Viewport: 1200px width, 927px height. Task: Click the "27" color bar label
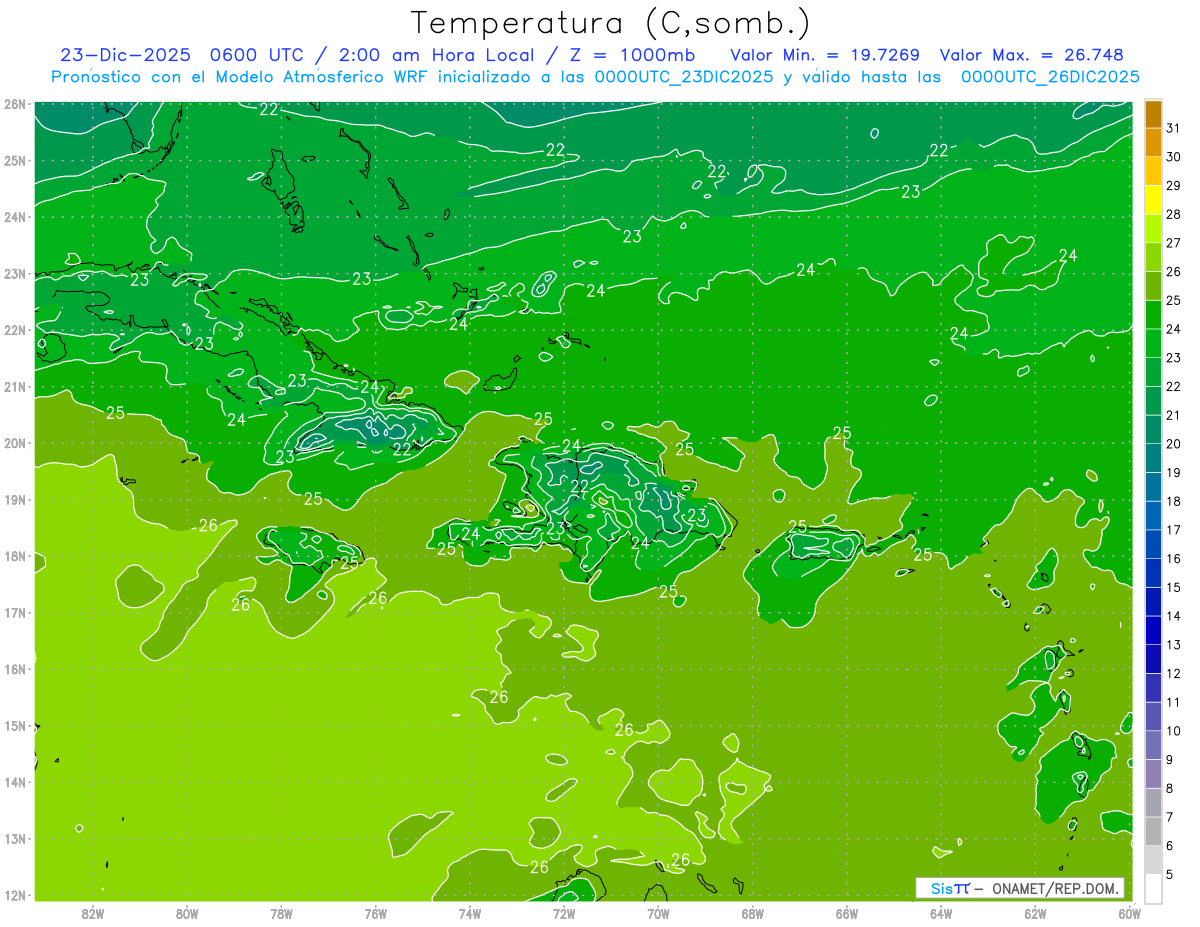point(1173,243)
